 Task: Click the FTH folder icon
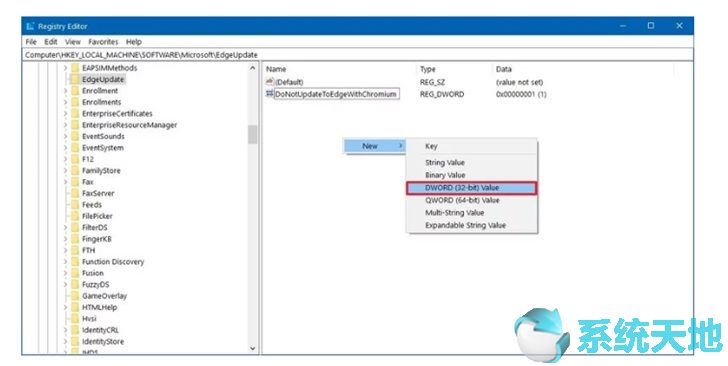(x=75, y=250)
